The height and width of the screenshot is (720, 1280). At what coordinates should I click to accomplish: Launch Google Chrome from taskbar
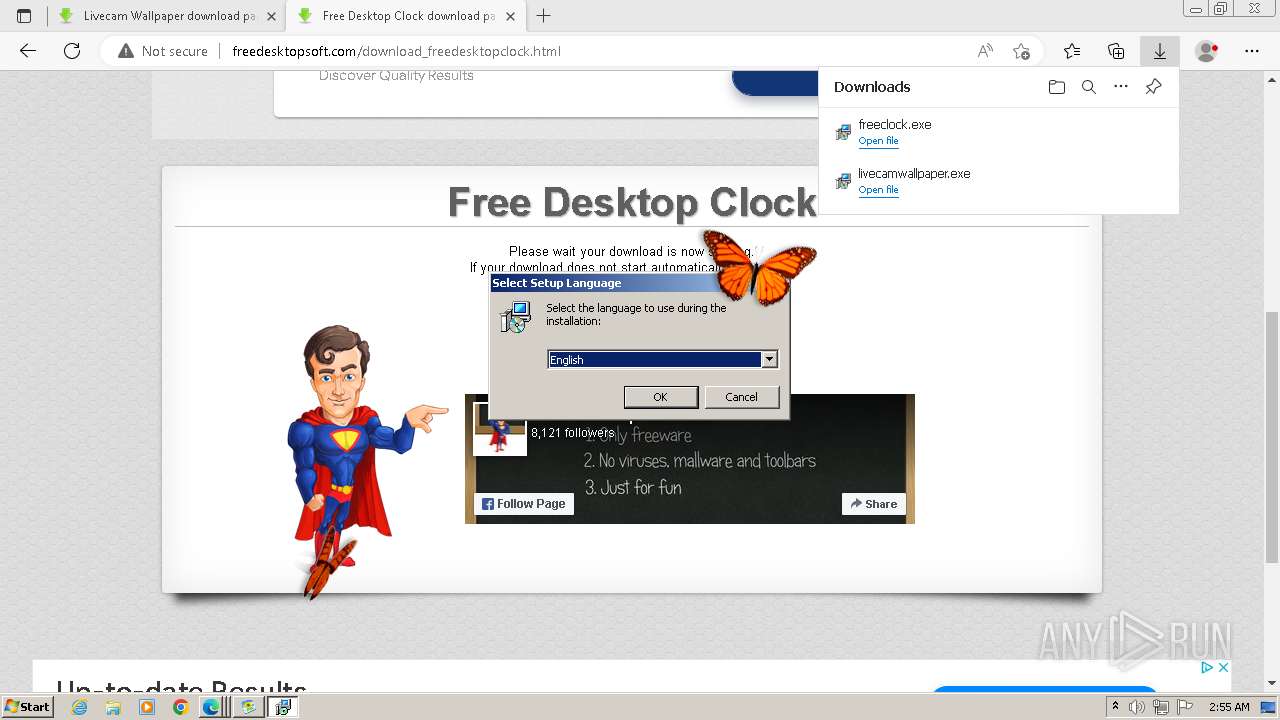tap(180, 707)
